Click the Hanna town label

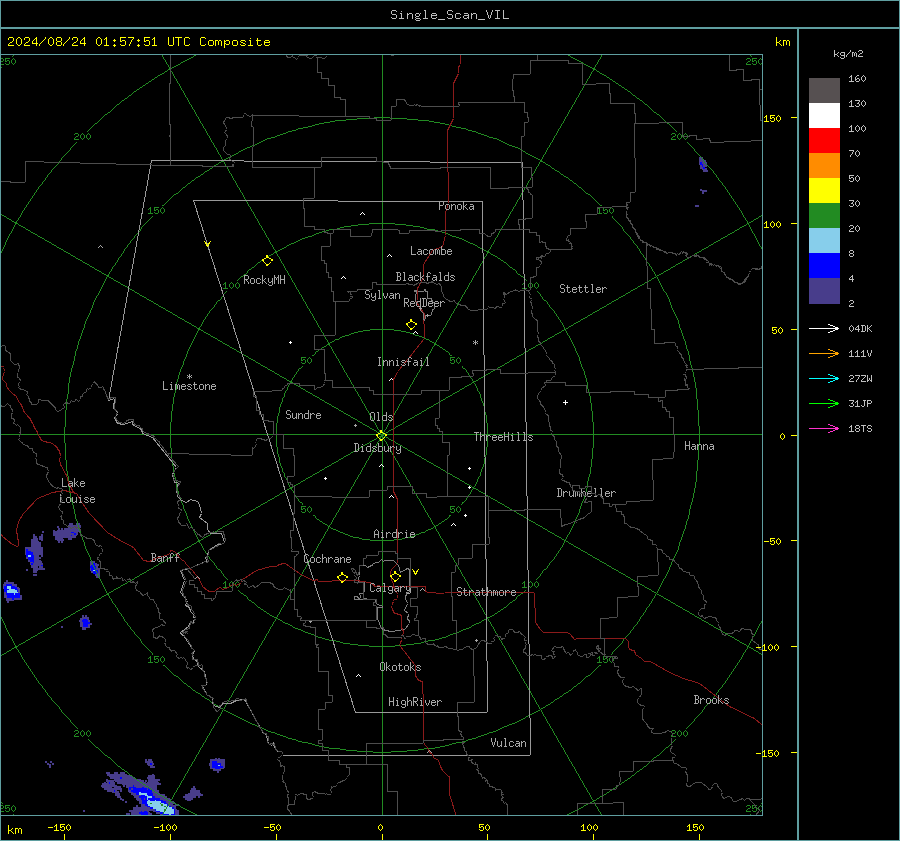[x=699, y=446]
